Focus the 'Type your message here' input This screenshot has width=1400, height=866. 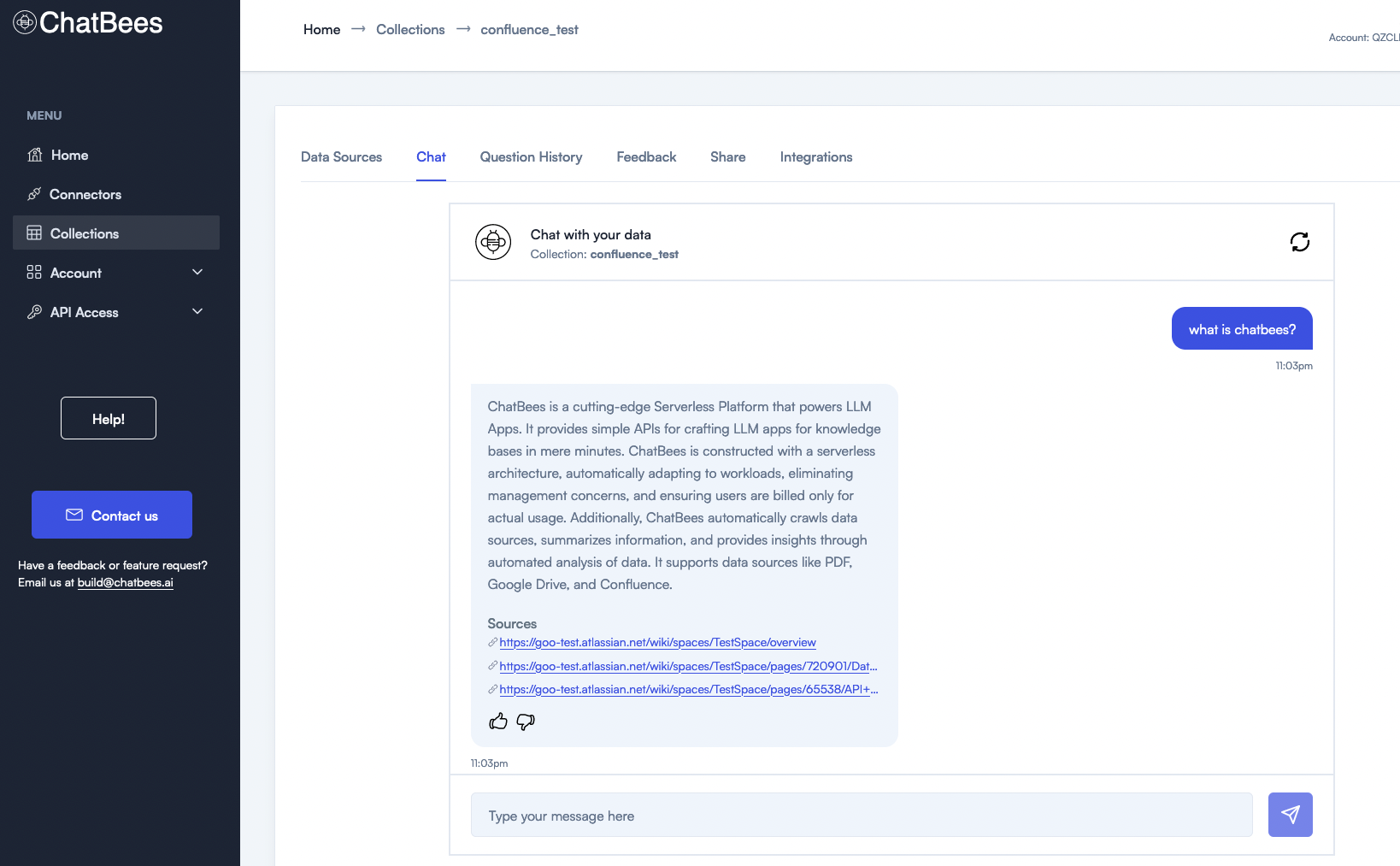[x=862, y=815]
